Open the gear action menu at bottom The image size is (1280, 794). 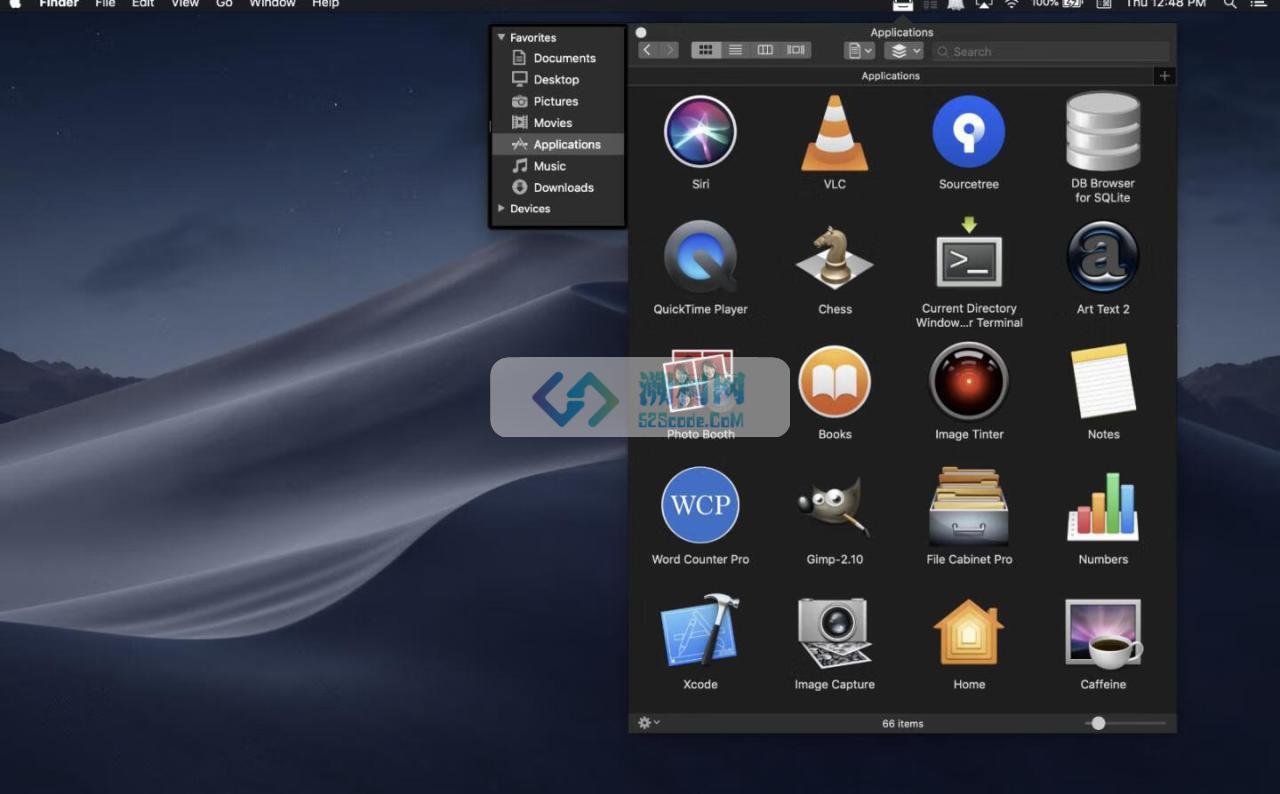pos(649,722)
